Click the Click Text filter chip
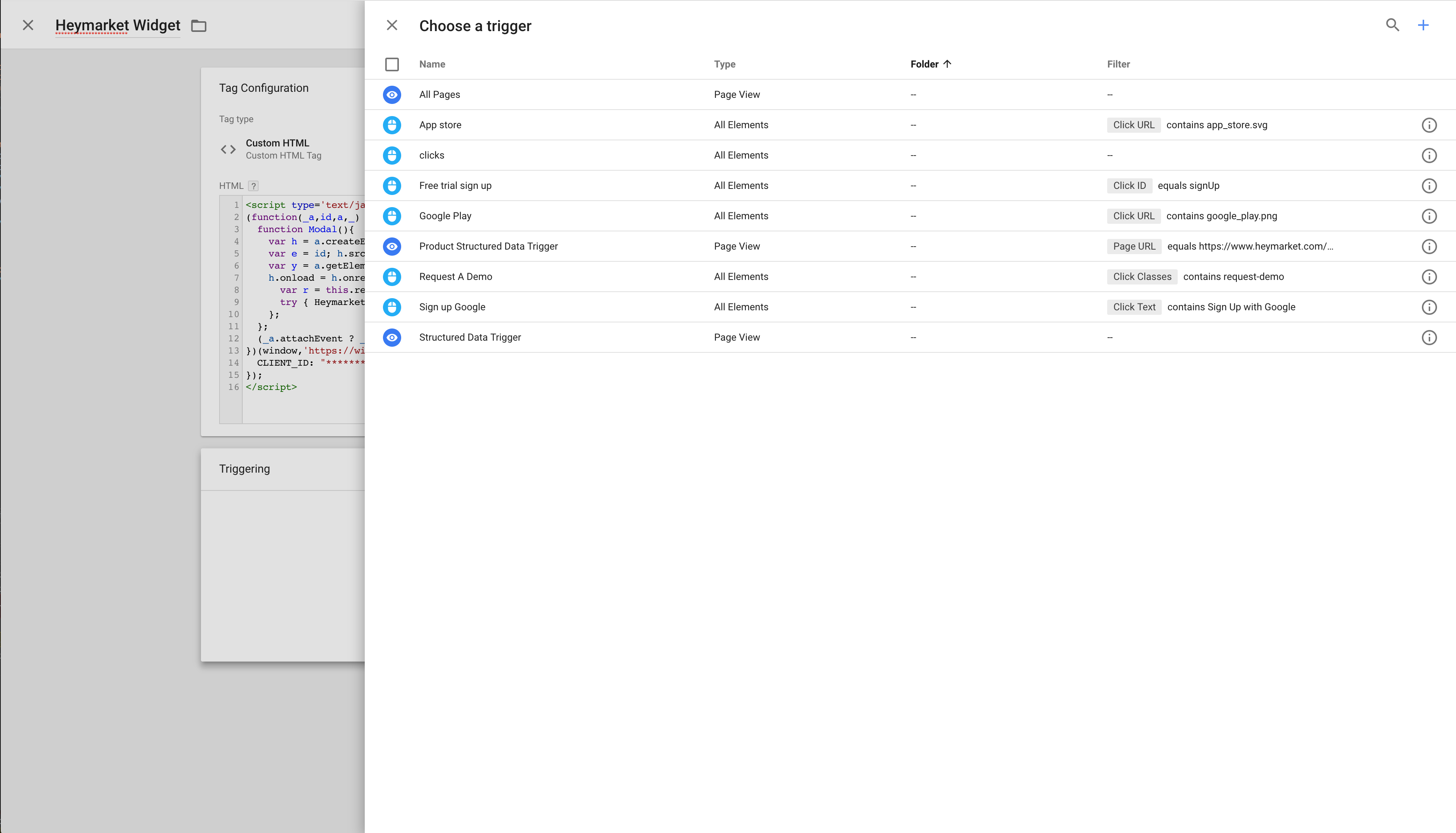Screen dimensions: 1456x833 [x=1134, y=306]
